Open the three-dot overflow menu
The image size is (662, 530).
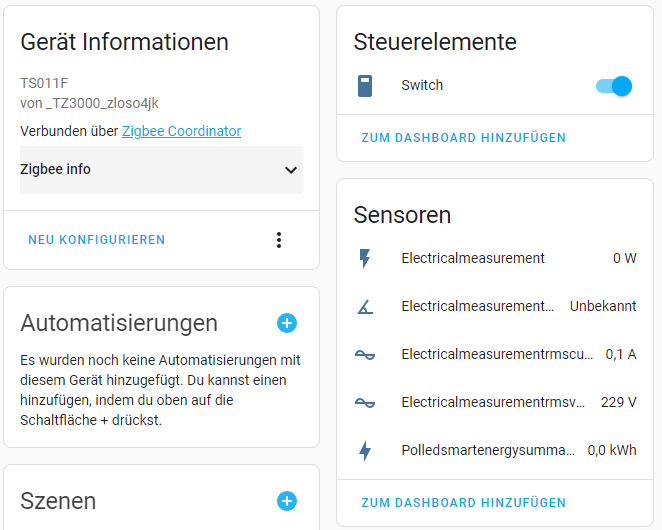(x=279, y=240)
